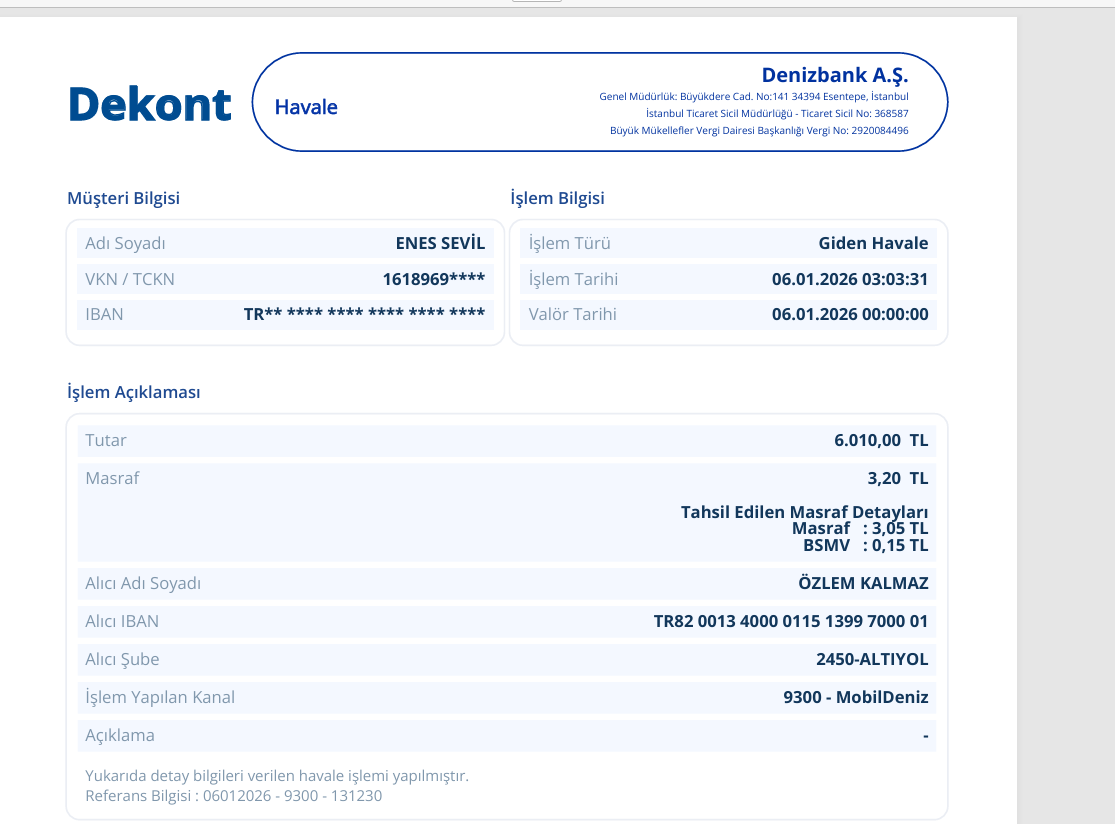
Task: Click the VKN / TCKN label
Action: 129,279
